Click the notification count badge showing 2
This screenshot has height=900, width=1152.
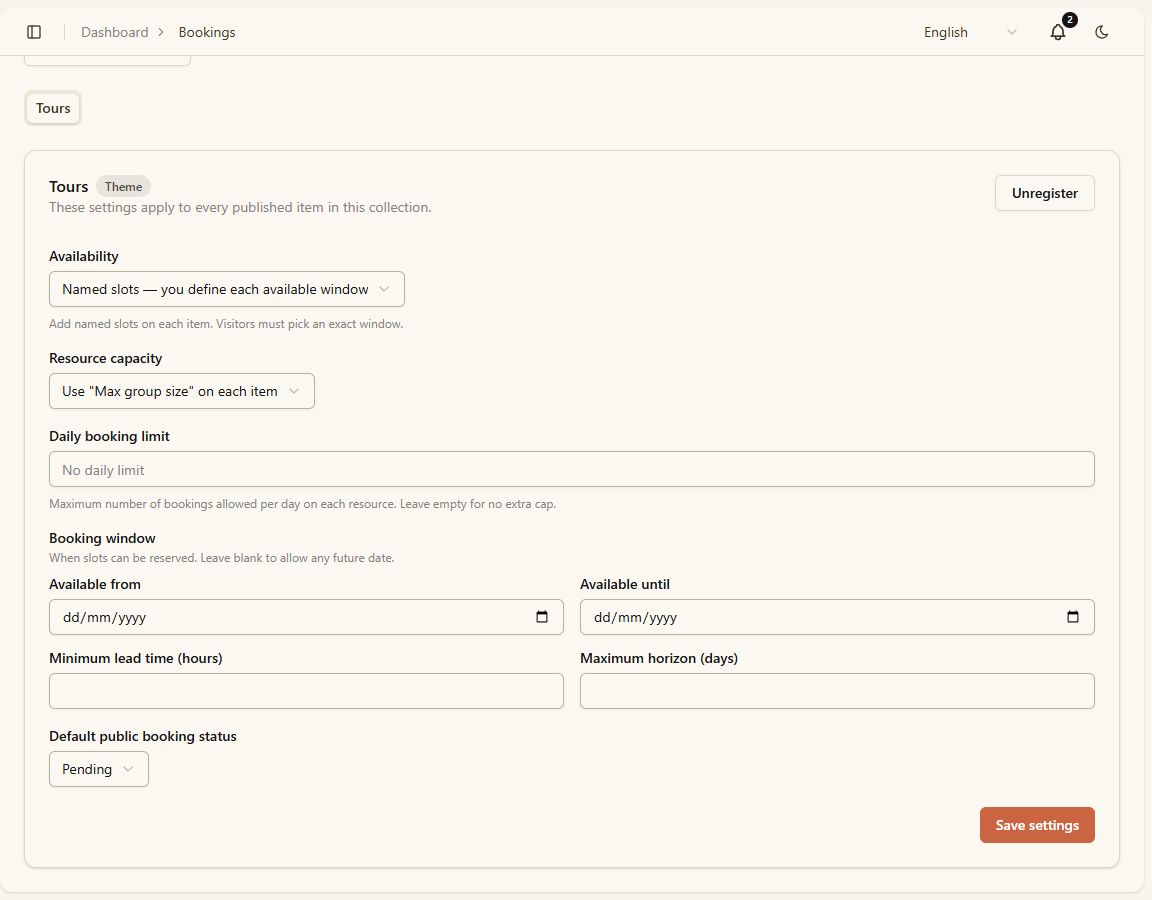(1070, 20)
